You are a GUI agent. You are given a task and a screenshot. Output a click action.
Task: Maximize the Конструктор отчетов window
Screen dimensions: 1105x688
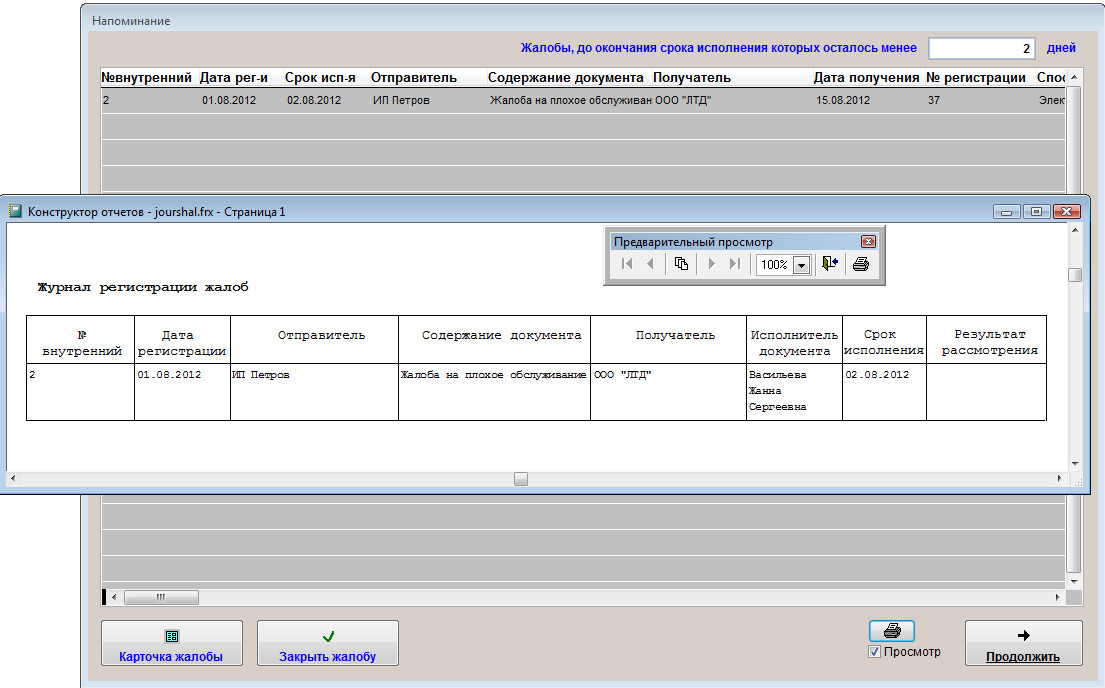[1036, 211]
